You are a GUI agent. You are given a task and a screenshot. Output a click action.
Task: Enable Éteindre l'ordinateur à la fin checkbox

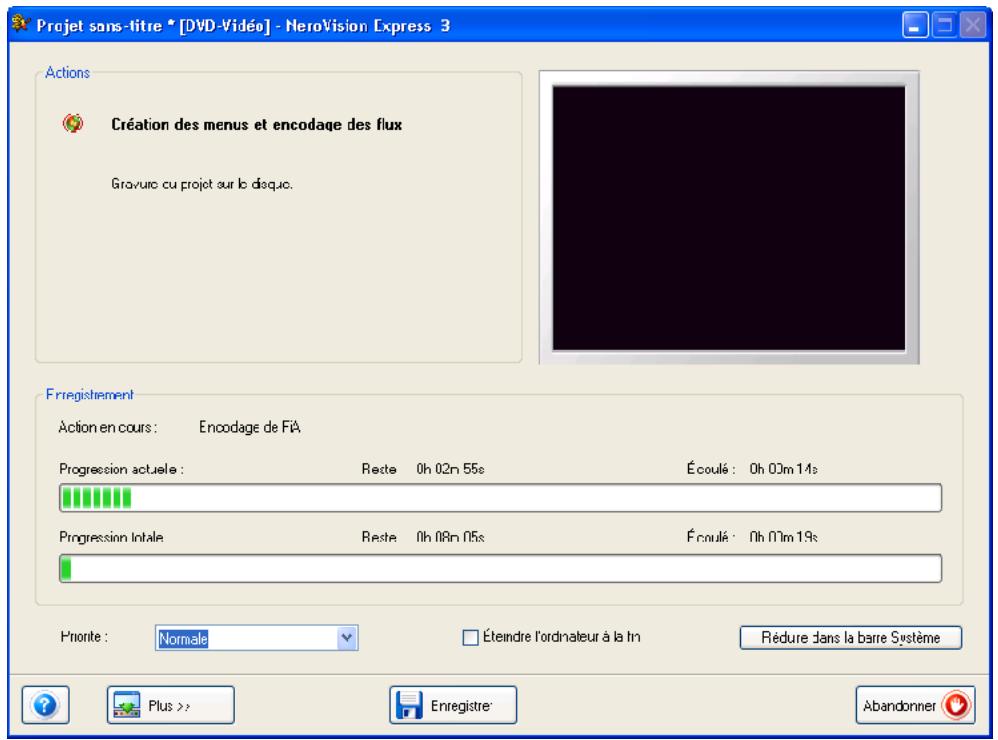(470, 638)
